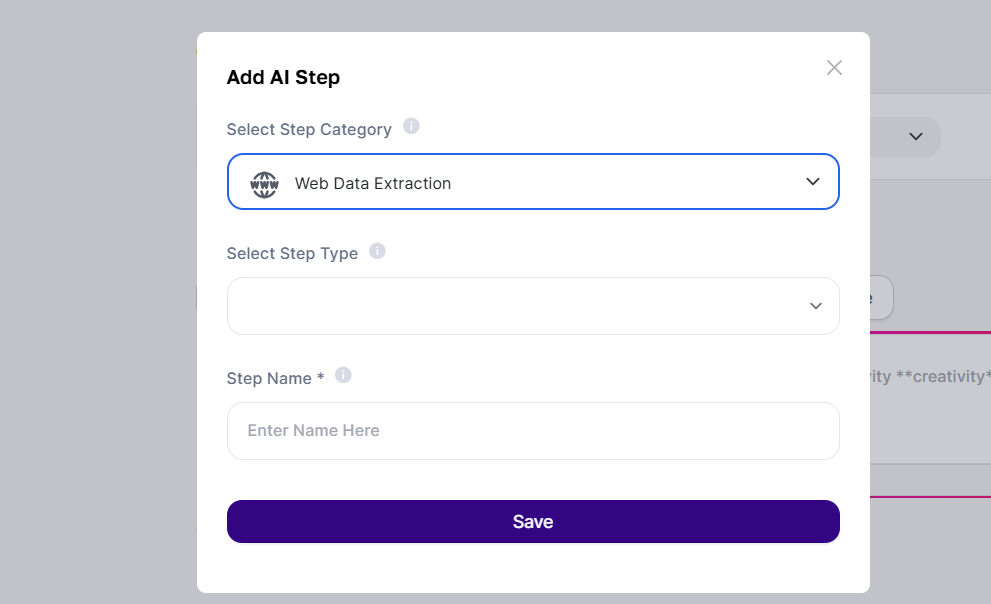
Task: Click info icon beside Select Step Category
Action: pyautogui.click(x=411, y=127)
